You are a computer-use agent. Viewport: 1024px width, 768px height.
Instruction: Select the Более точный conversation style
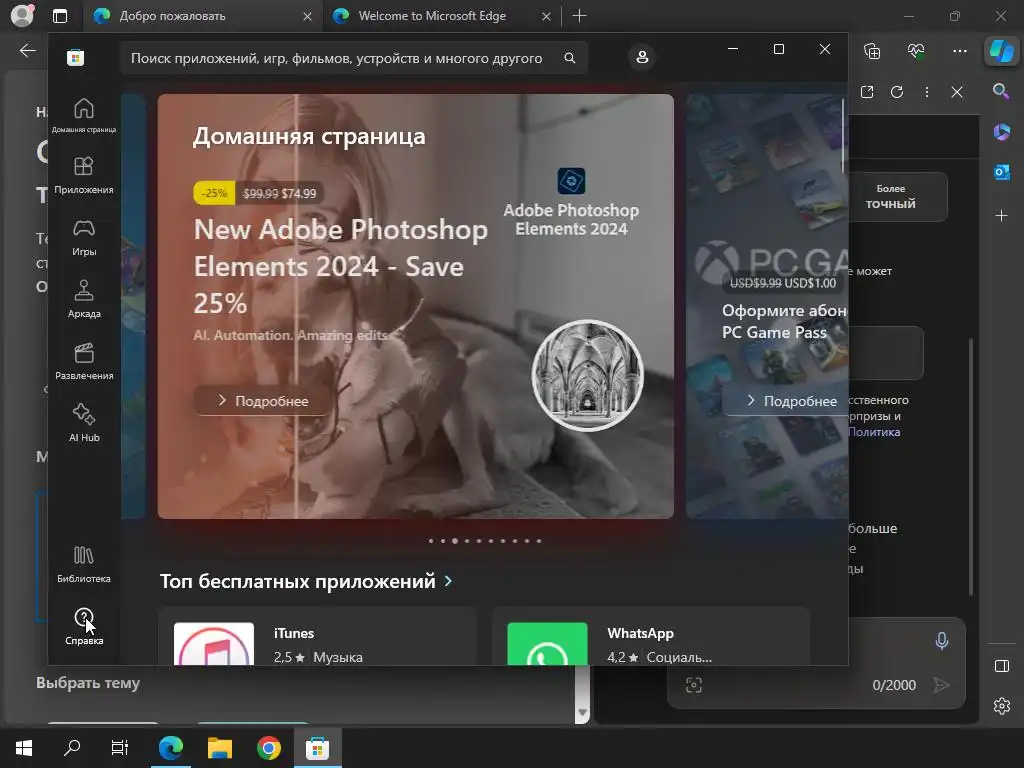pyautogui.click(x=897, y=197)
